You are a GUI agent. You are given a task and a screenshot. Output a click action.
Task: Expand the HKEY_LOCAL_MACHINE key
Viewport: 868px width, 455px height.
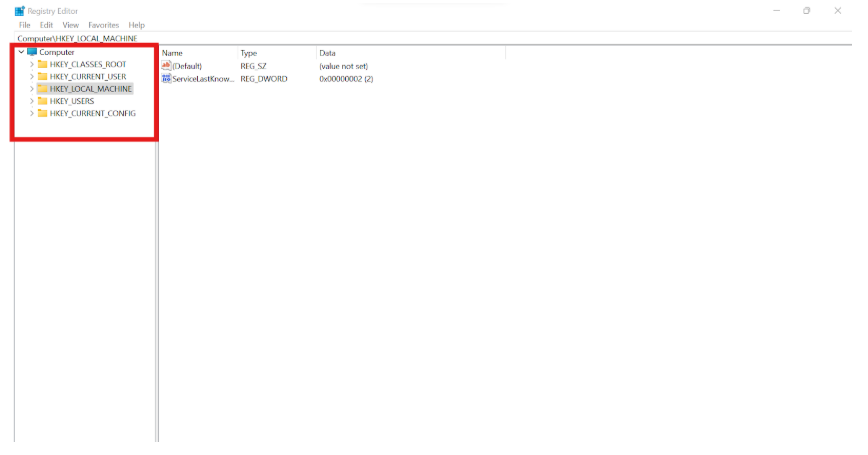[32, 89]
